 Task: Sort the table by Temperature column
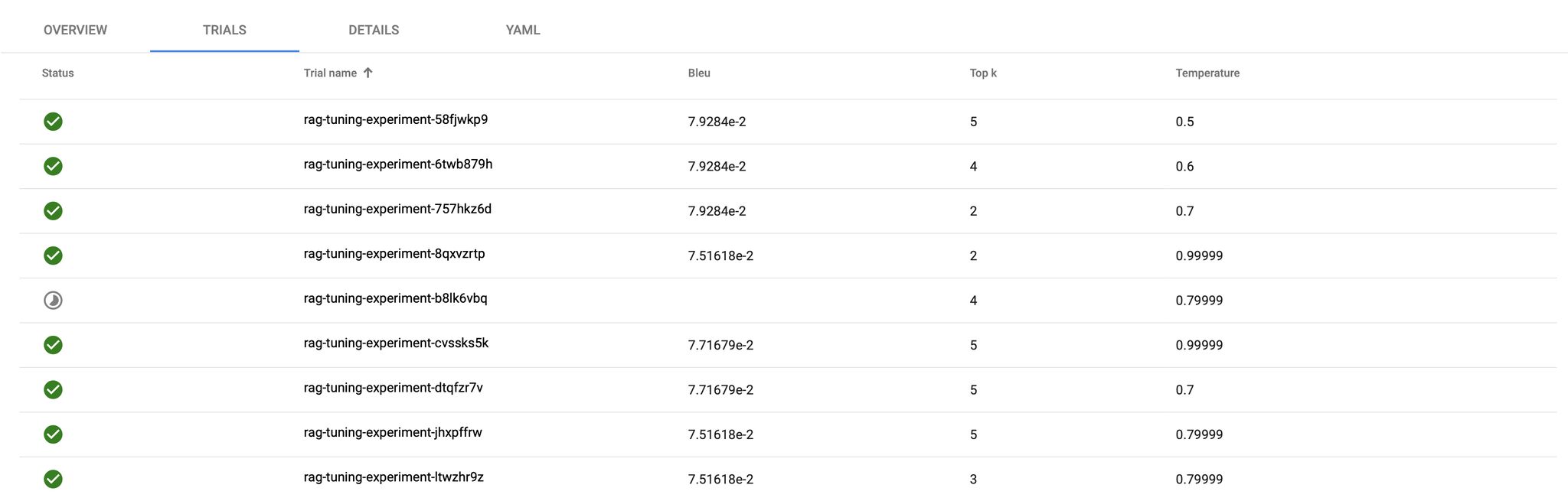click(x=1207, y=73)
